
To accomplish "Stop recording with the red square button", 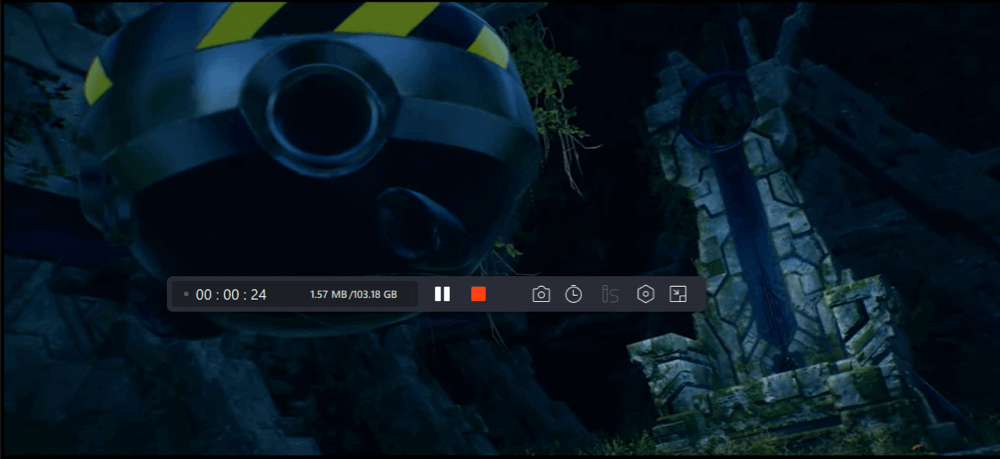I will (x=478, y=294).
